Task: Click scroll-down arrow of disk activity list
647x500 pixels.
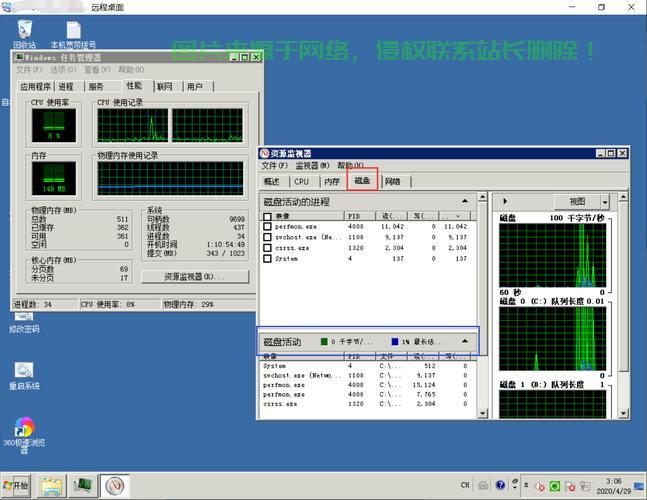Action: 482,413
